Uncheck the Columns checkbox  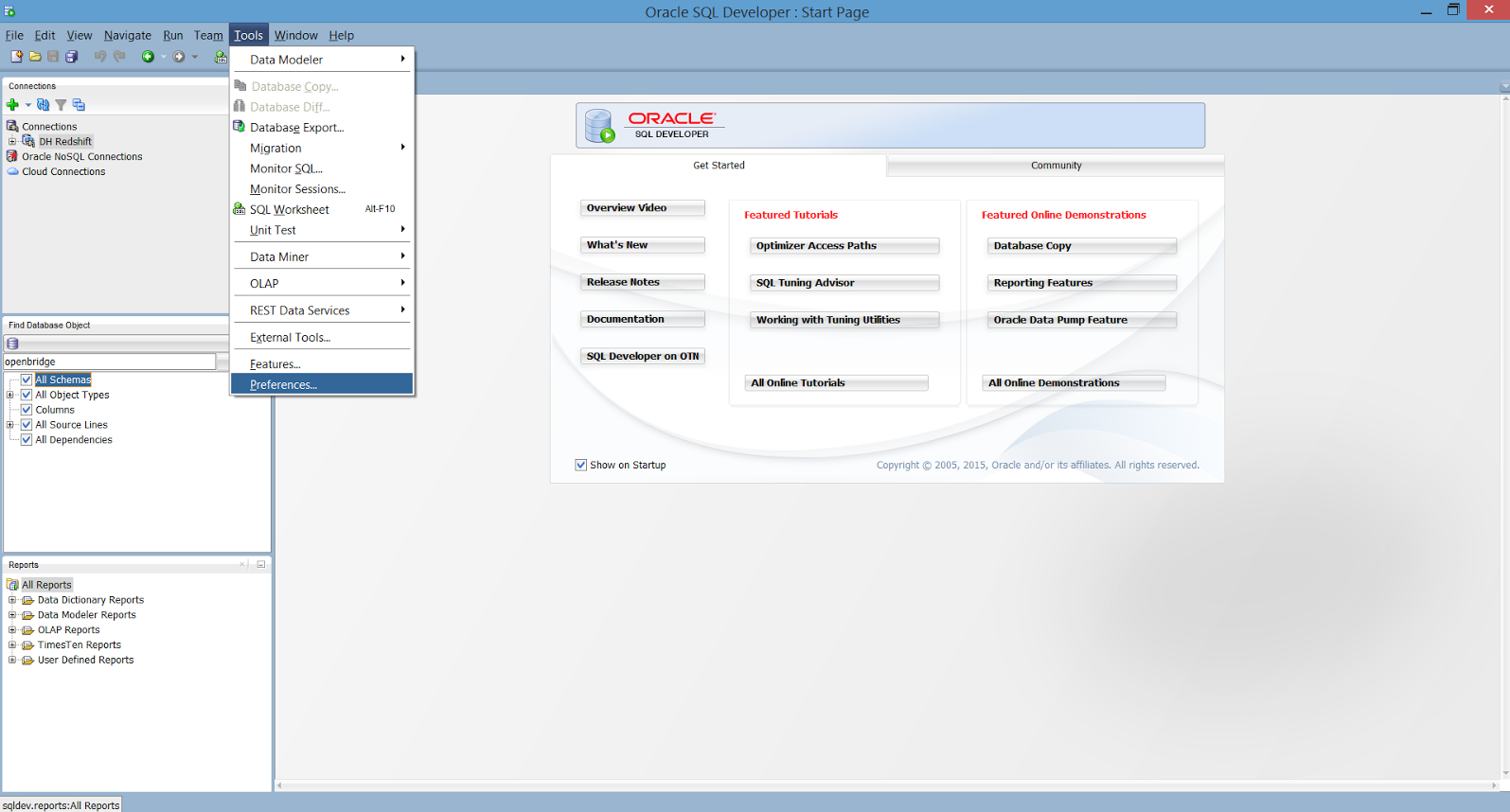pos(27,410)
